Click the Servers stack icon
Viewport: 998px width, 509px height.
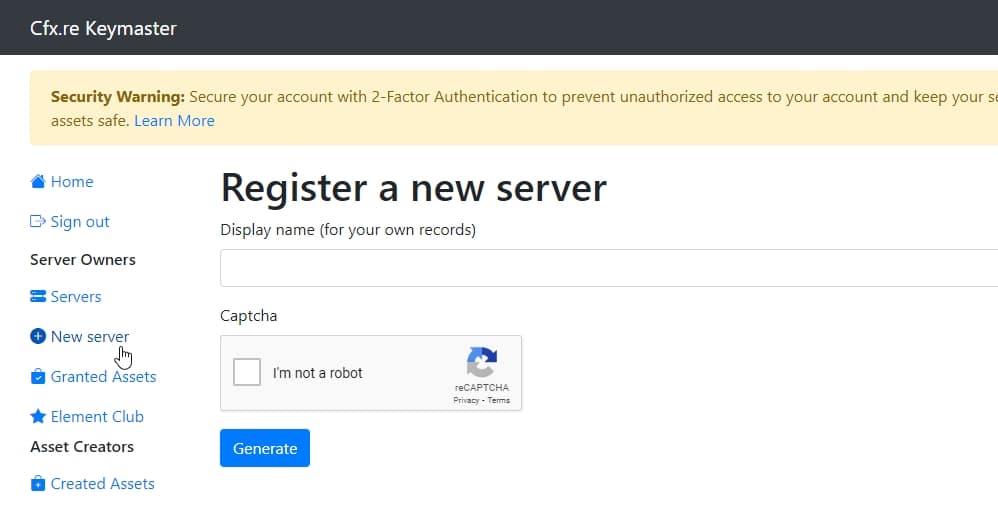tap(38, 297)
